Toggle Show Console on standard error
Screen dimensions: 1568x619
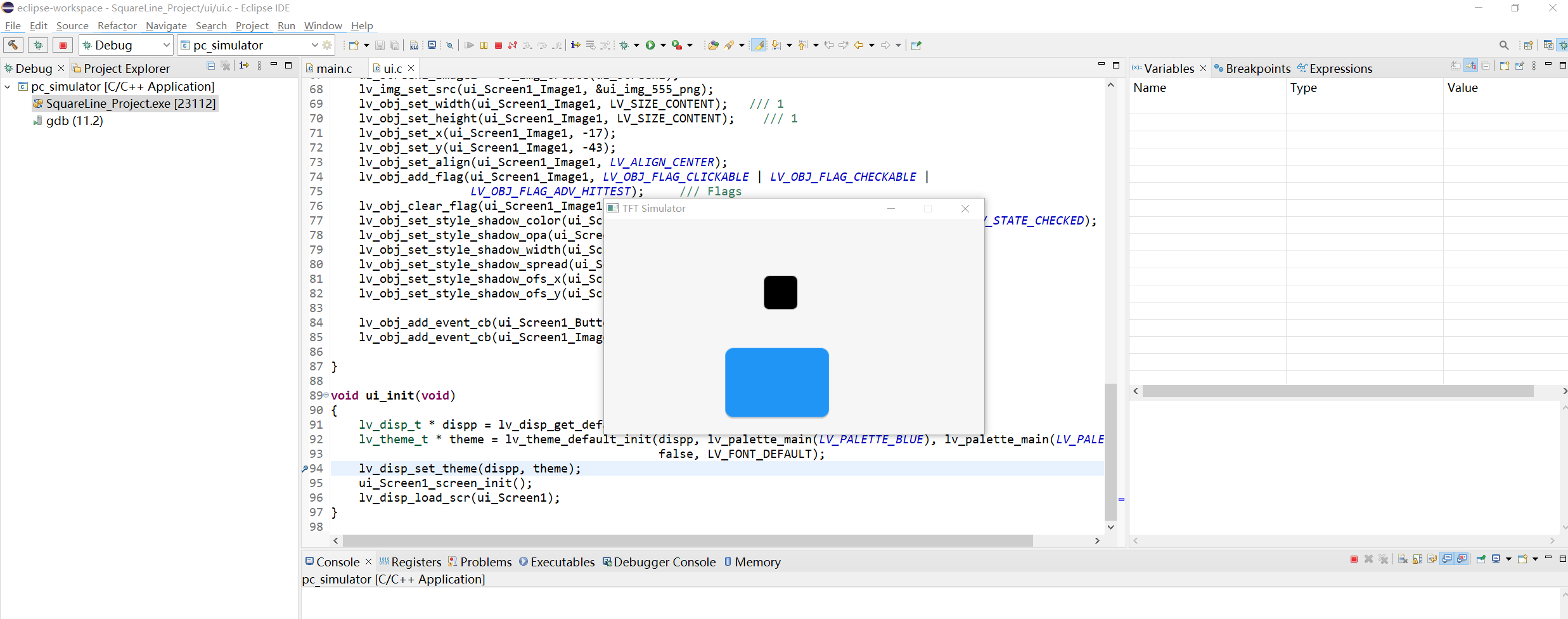coord(1462,559)
